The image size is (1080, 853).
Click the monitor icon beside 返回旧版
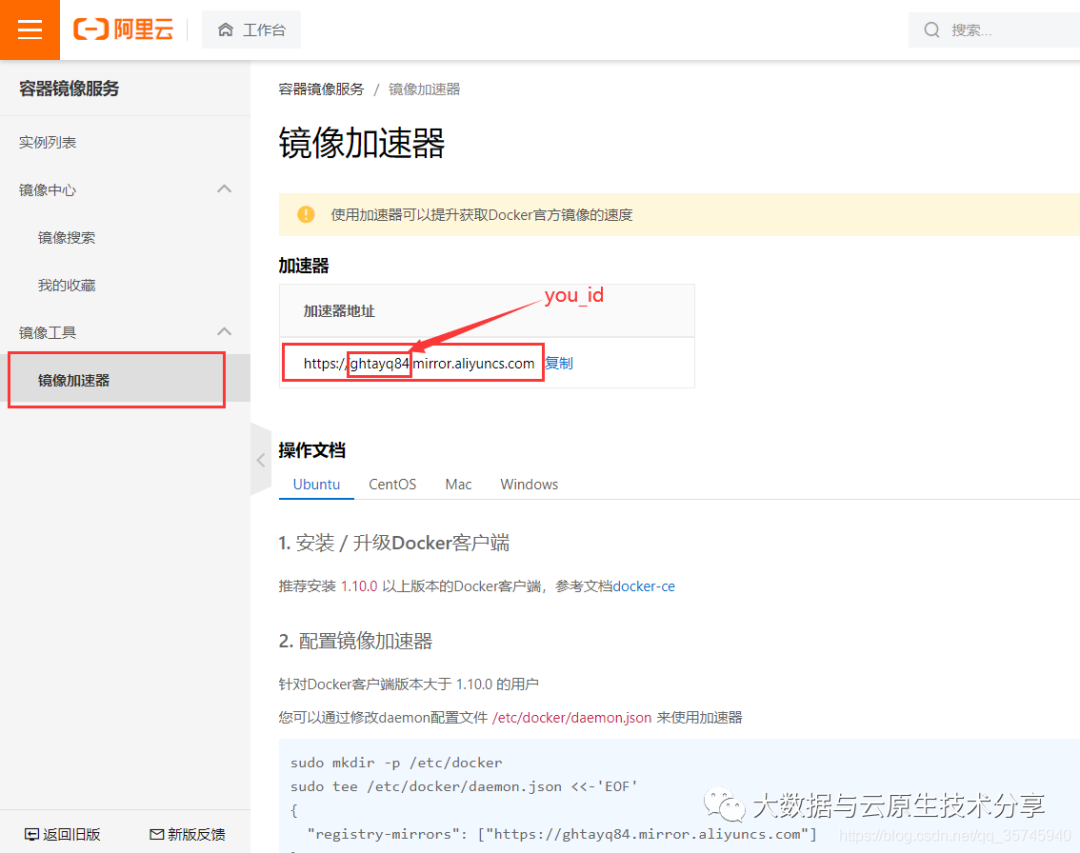(x=32, y=834)
